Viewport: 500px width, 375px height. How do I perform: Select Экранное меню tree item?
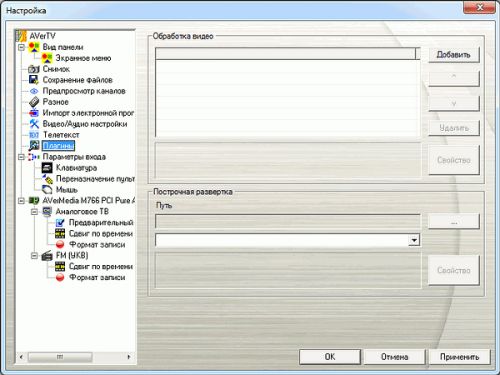tap(83, 58)
